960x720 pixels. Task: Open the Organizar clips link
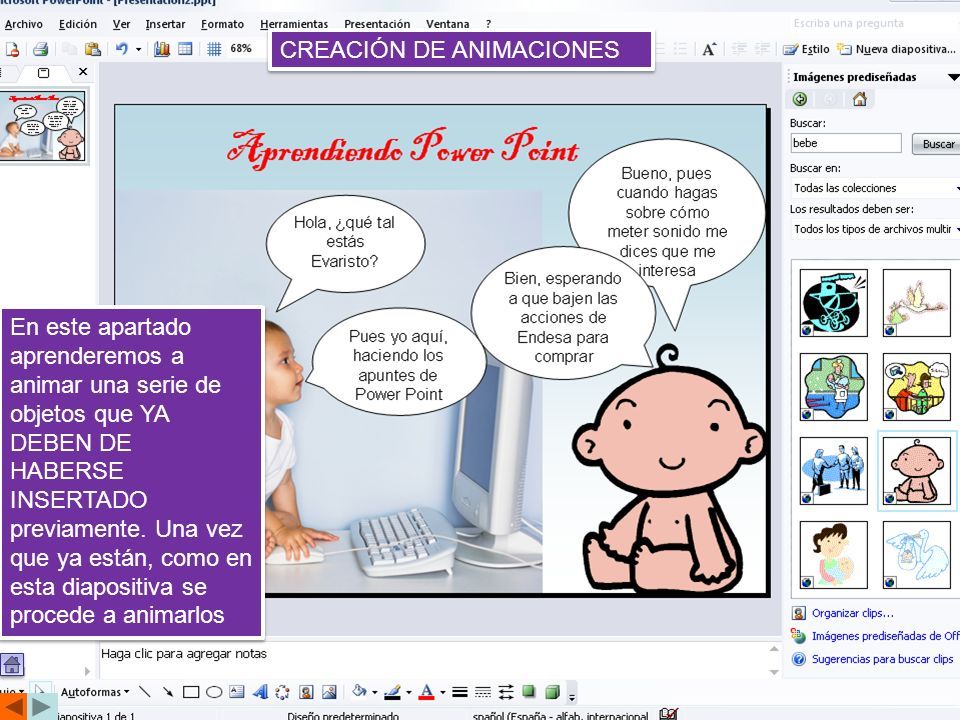coord(852,613)
